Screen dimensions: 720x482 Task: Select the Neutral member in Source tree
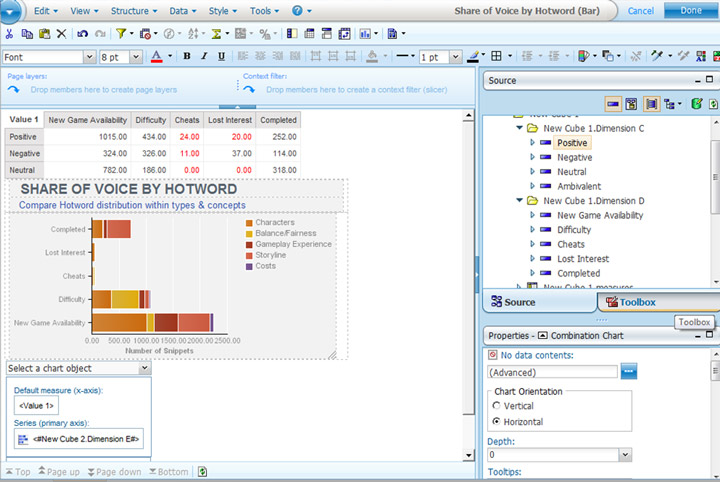click(x=571, y=172)
